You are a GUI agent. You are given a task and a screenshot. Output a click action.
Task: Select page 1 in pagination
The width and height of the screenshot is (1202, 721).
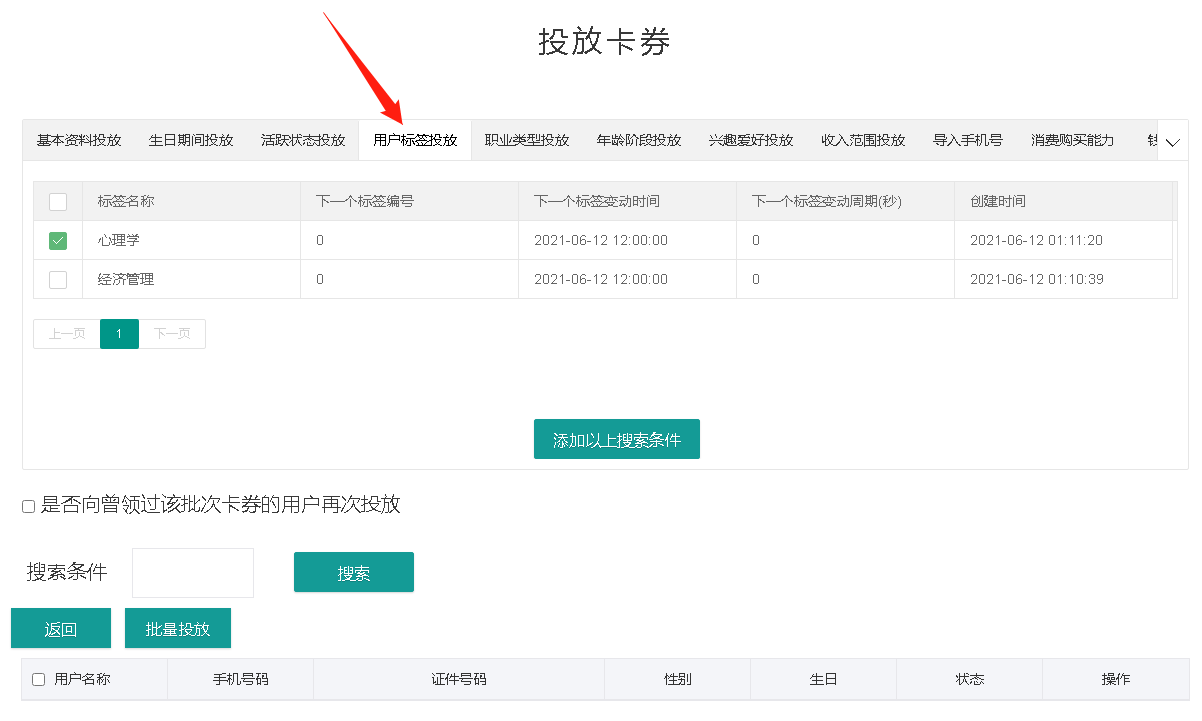(119, 334)
